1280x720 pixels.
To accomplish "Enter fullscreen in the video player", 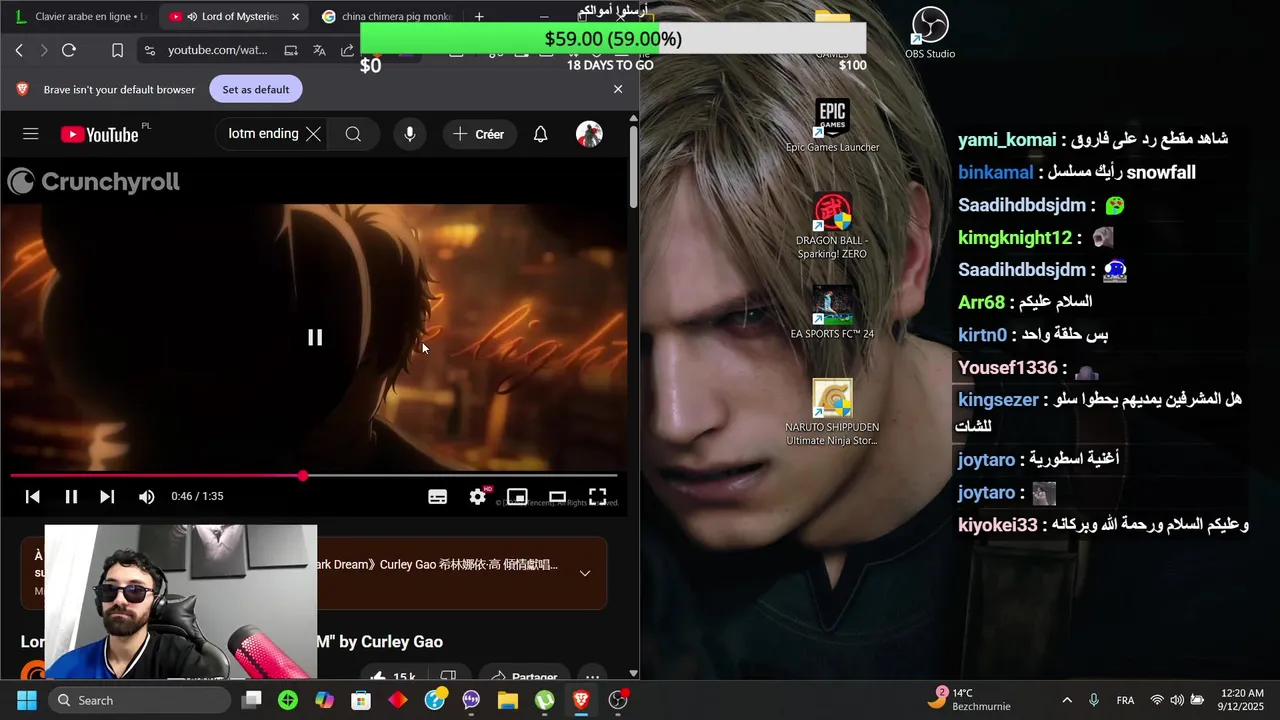I will point(597,496).
